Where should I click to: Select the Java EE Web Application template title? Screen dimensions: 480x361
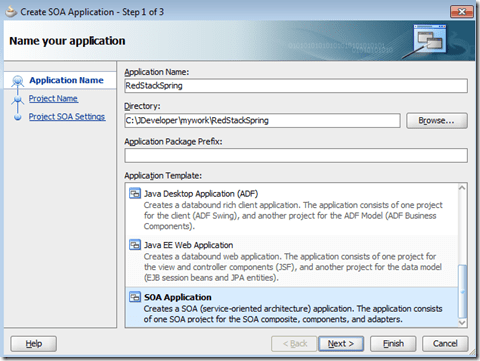(x=188, y=245)
